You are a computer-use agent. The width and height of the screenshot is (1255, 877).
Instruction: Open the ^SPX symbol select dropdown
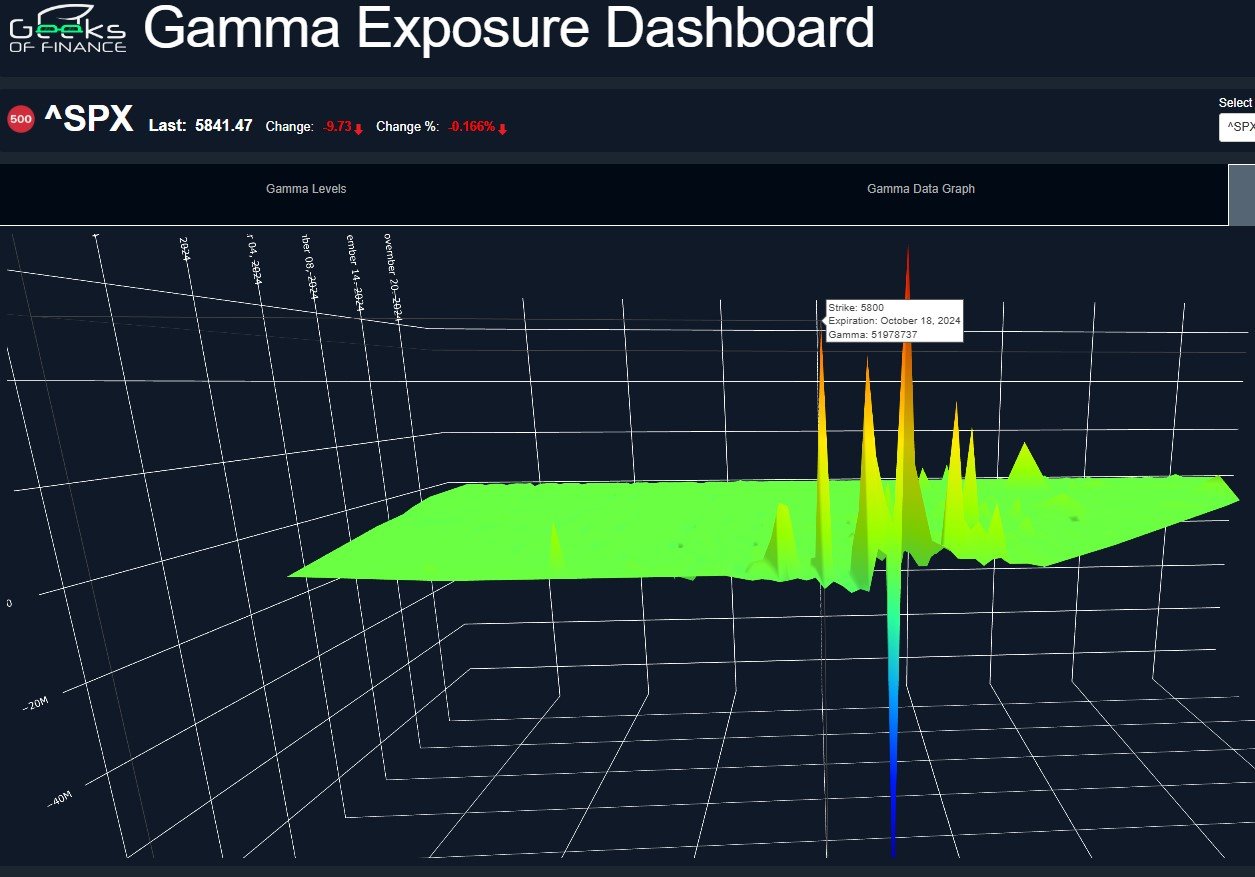coord(1237,127)
